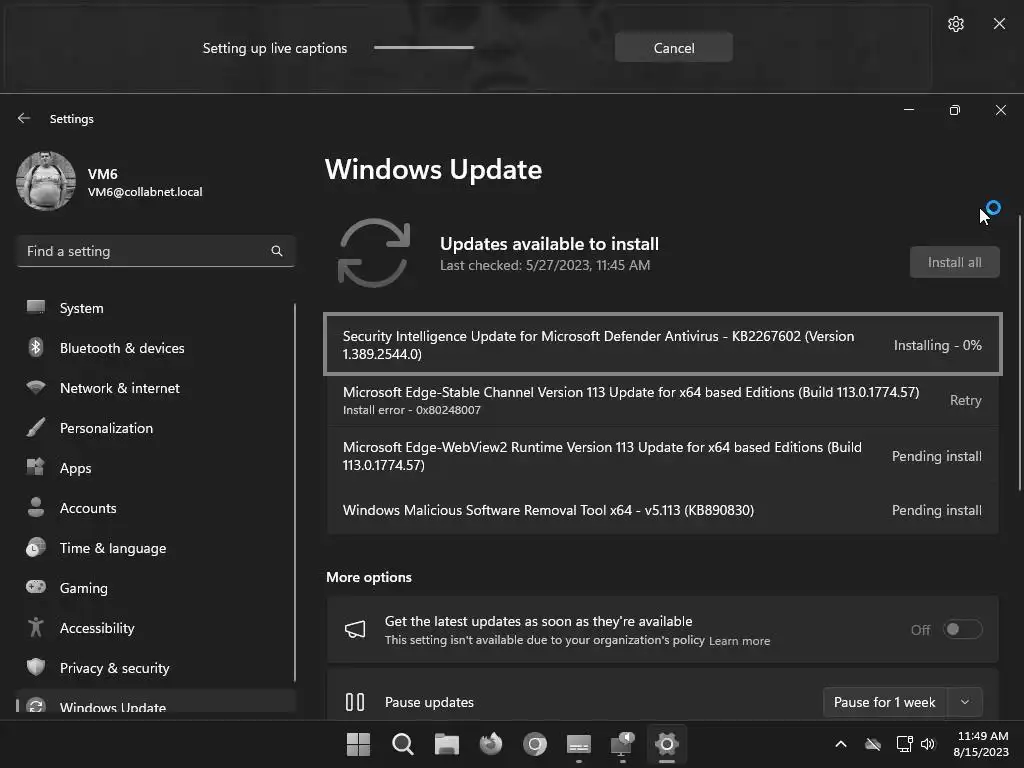Click search magnifier in Find a setting
The image size is (1024, 768).
click(x=277, y=251)
